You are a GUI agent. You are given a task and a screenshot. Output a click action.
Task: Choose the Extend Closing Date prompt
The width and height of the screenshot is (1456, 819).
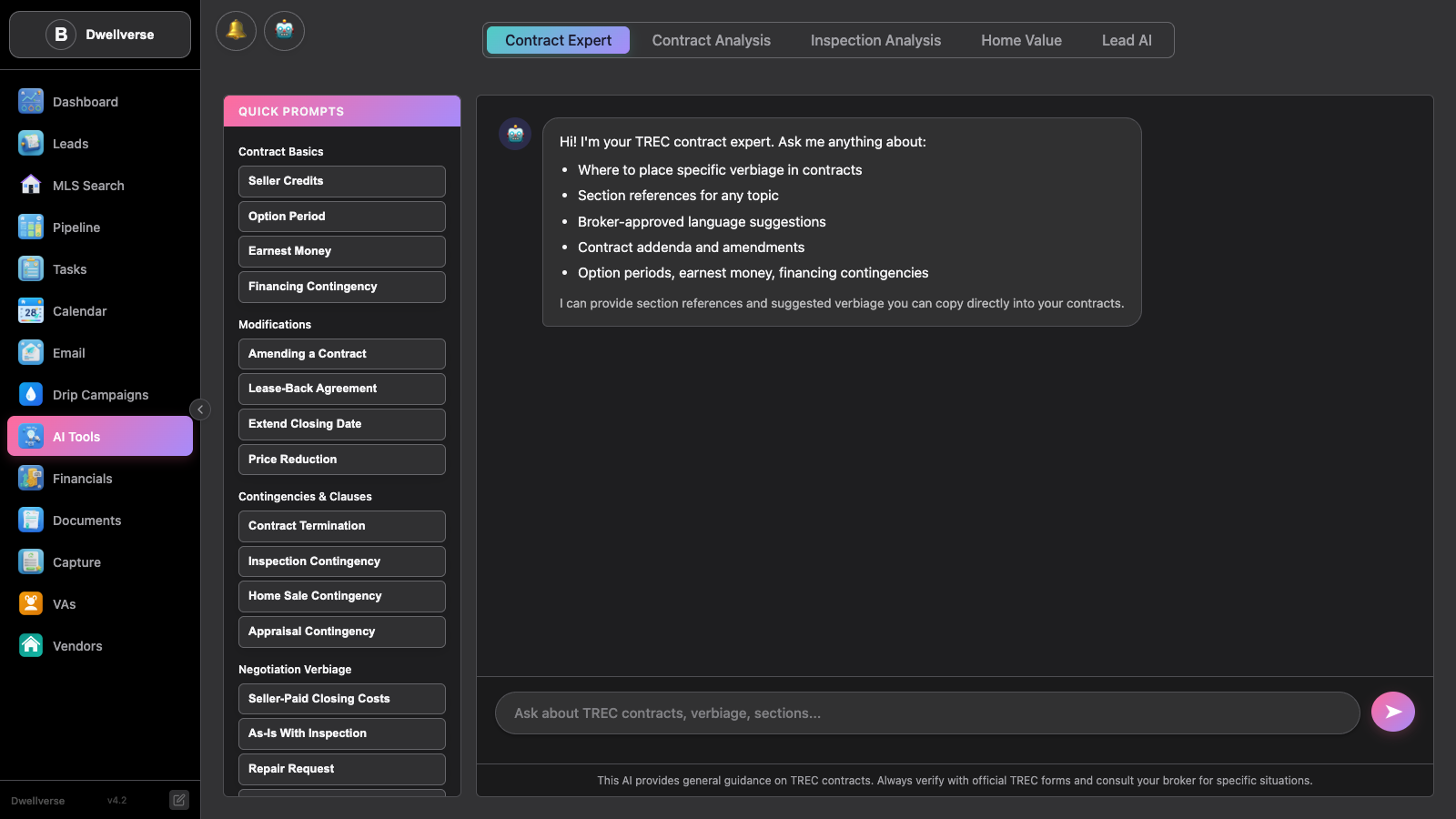[x=342, y=424]
